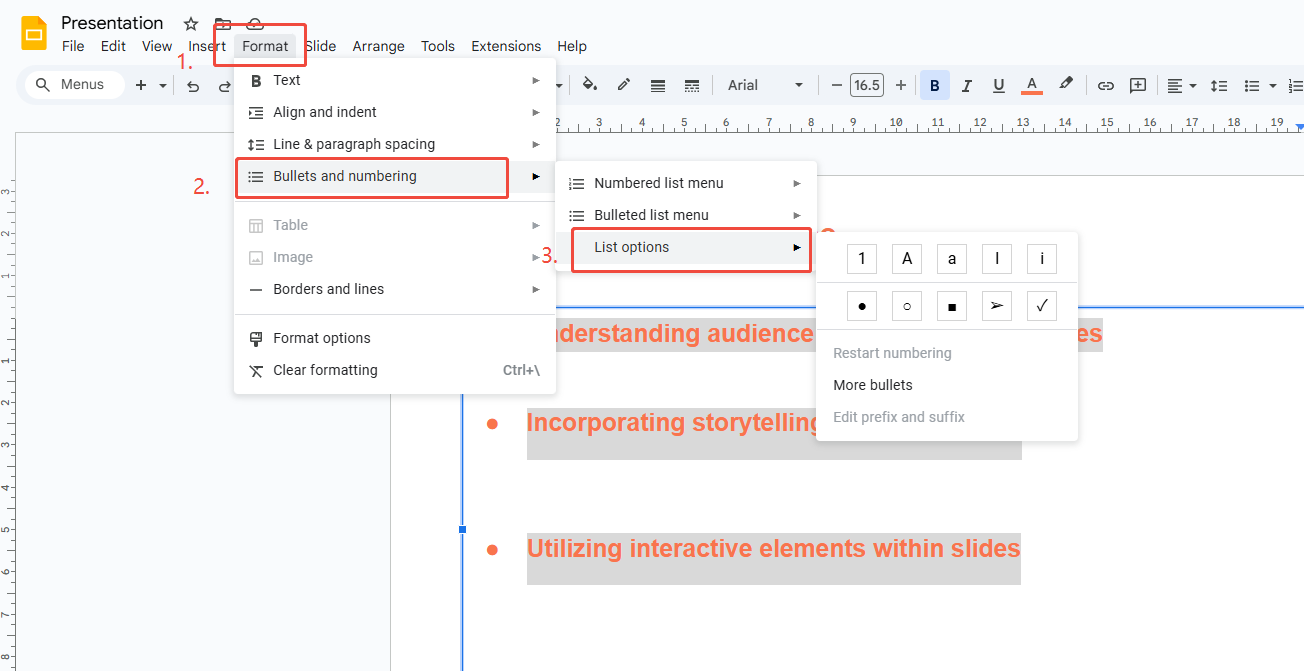
Task: Click the insert link icon
Action: pyautogui.click(x=1105, y=86)
